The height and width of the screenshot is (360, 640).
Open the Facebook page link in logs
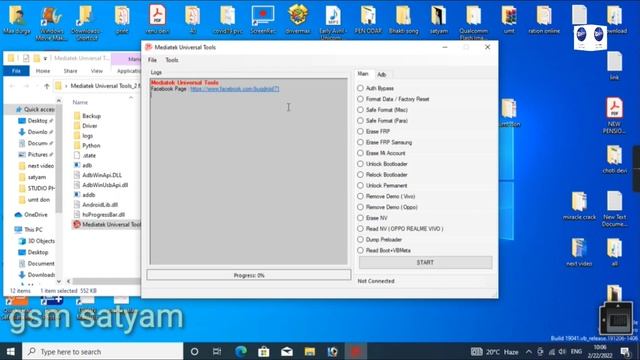coord(235,89)
